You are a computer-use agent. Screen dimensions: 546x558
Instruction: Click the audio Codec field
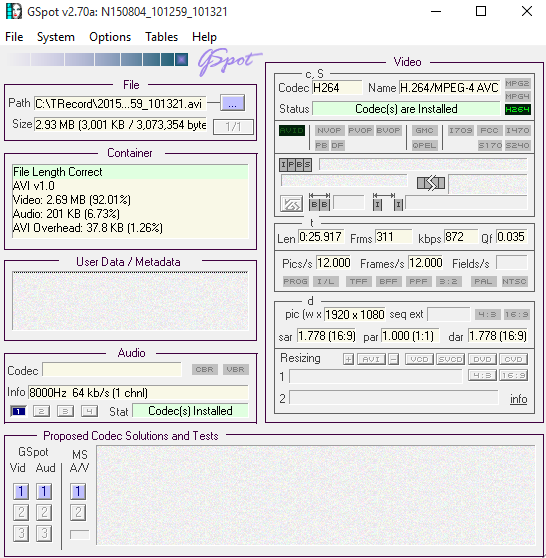[112, 370]
